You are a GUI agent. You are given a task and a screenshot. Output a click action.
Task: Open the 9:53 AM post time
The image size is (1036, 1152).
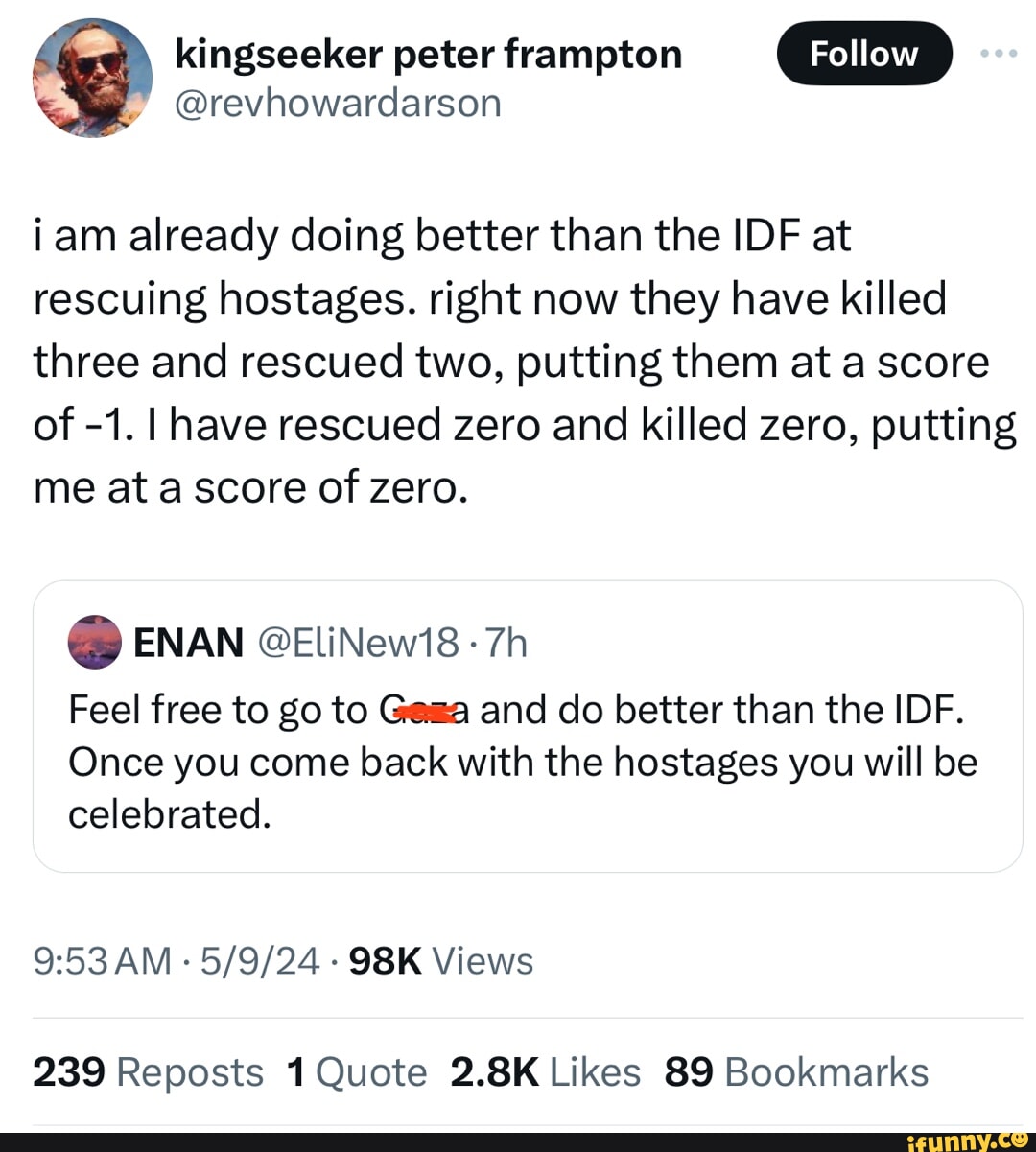point(102,960)
